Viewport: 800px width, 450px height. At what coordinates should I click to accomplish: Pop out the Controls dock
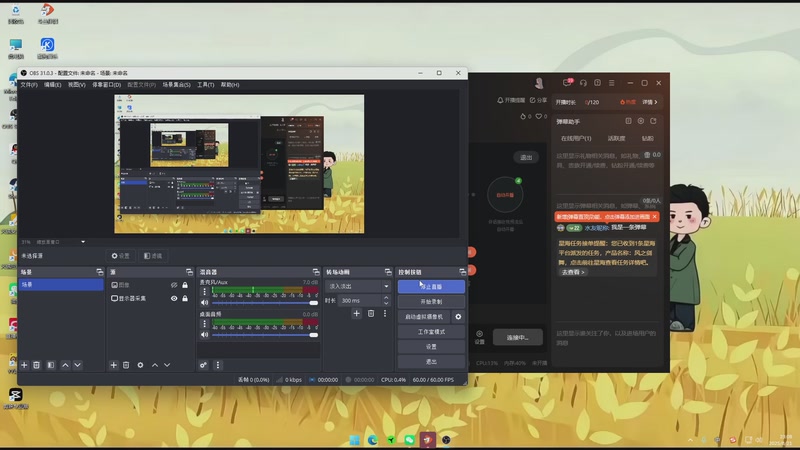[x=462, y=272]
